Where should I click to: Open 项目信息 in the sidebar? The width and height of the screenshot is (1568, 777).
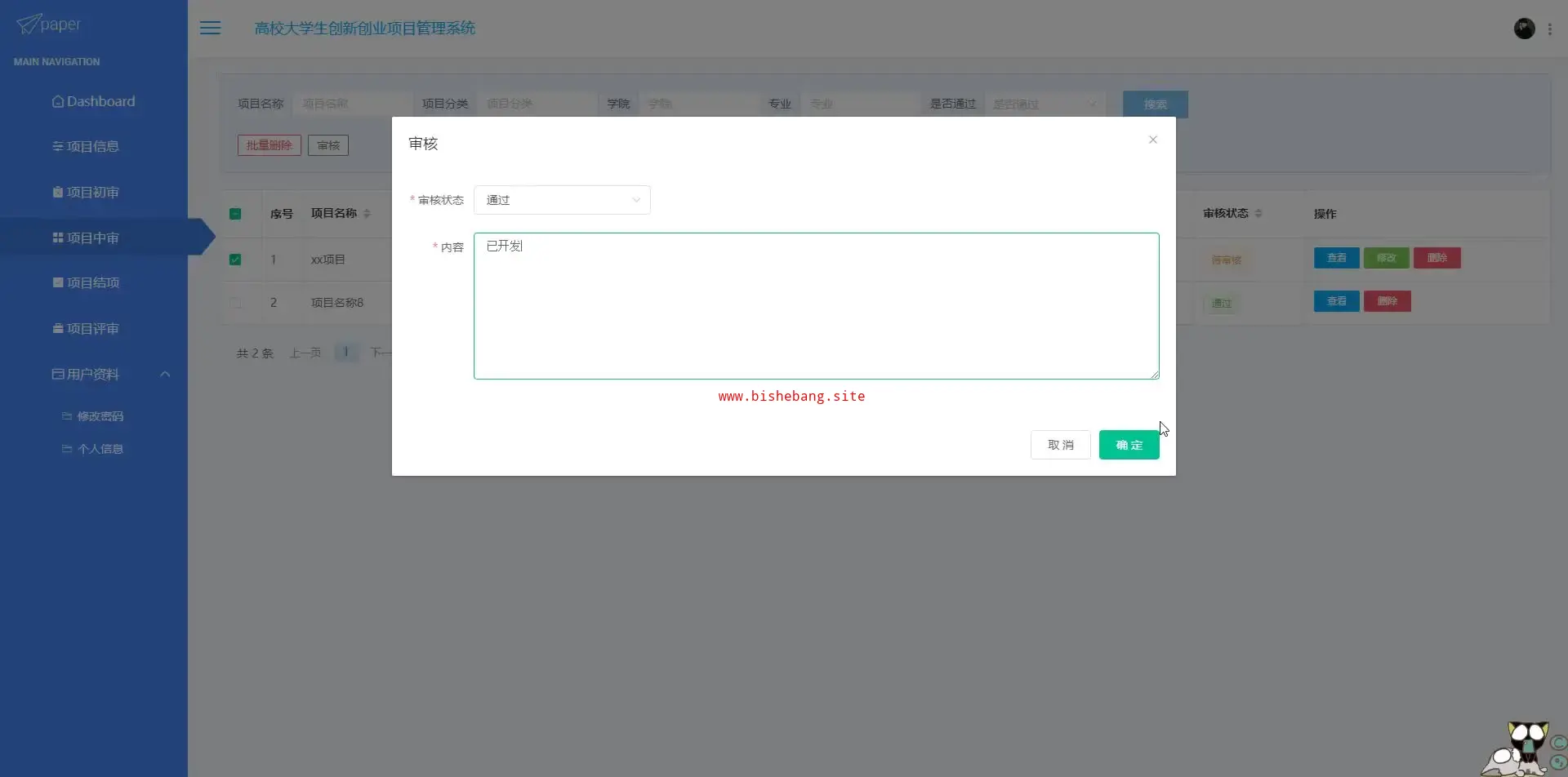86,147
